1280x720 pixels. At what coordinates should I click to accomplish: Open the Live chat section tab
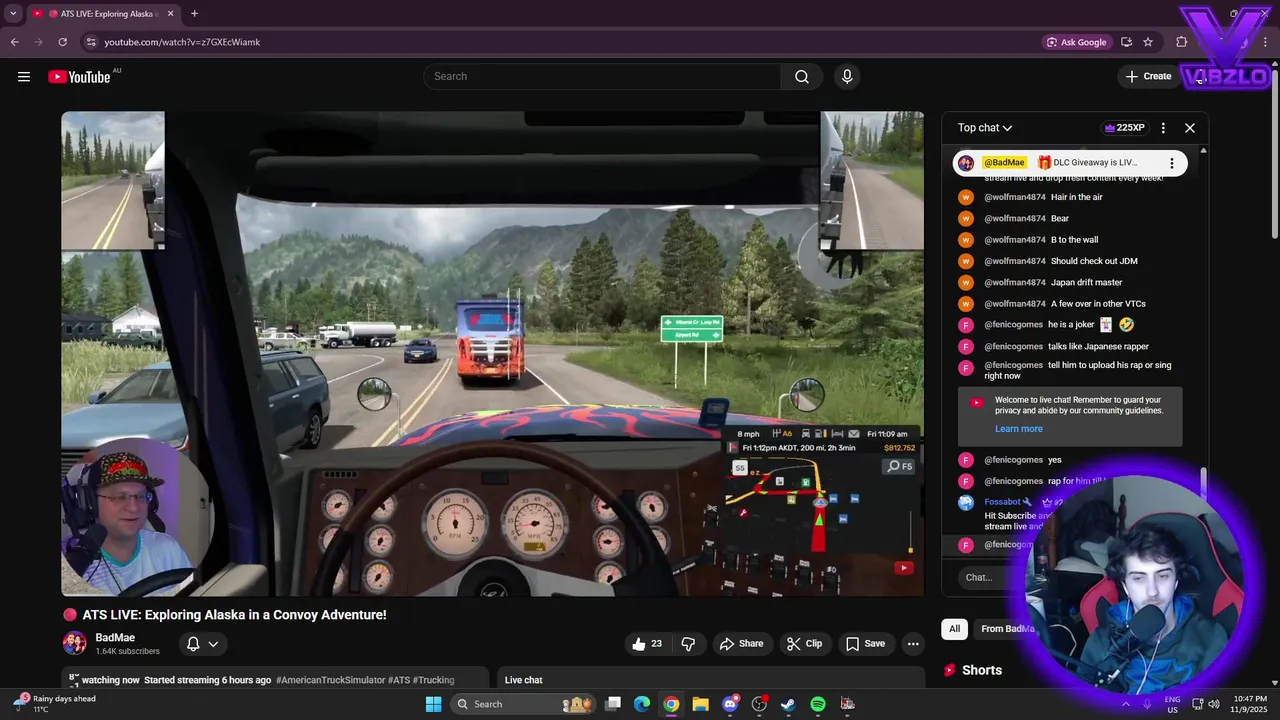(x=523, y=680)
